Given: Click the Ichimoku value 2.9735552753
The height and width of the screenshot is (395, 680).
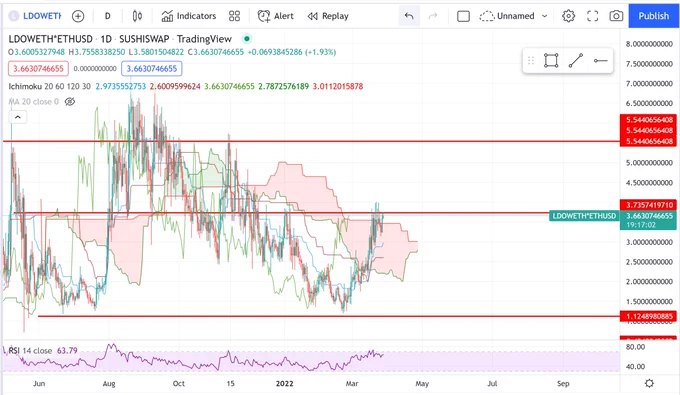Looking at the screenshot, I should 121,86.
